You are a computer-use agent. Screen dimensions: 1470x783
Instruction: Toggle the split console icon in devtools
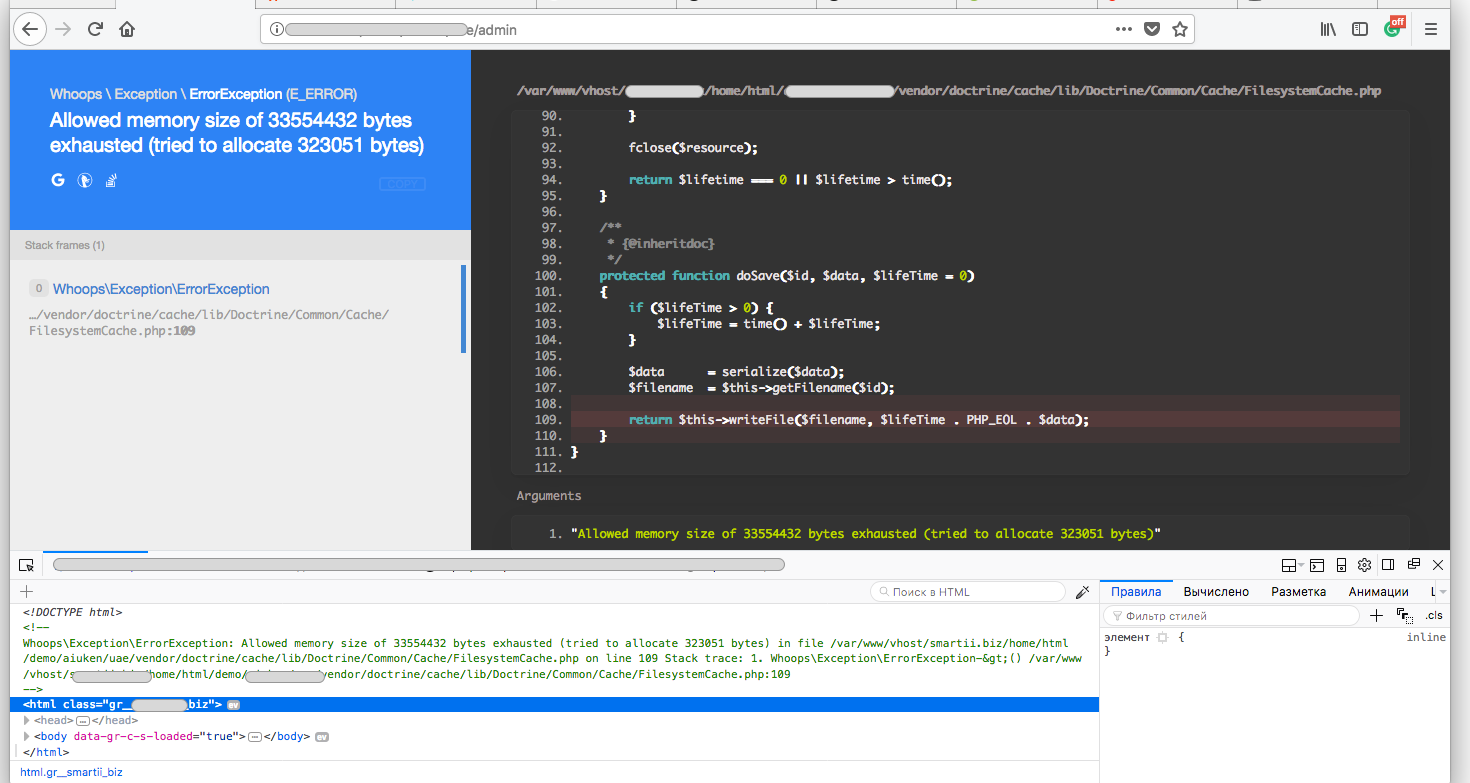1317,566
